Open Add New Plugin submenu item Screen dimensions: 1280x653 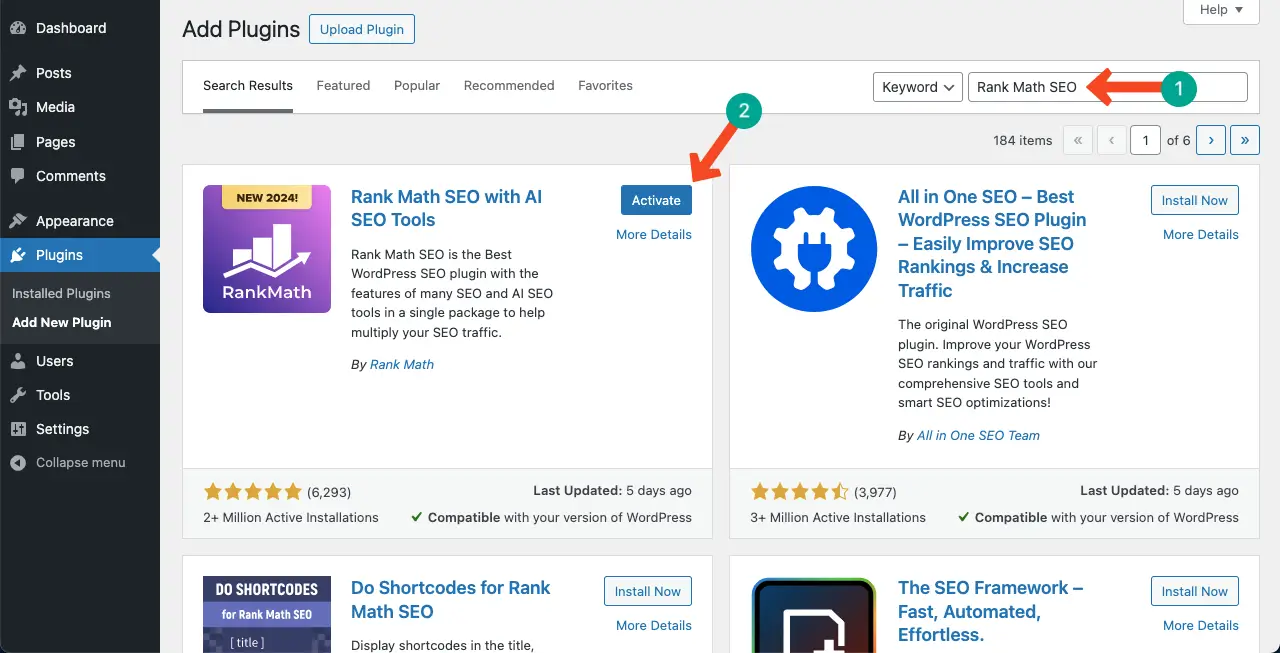tap(61, 322)
